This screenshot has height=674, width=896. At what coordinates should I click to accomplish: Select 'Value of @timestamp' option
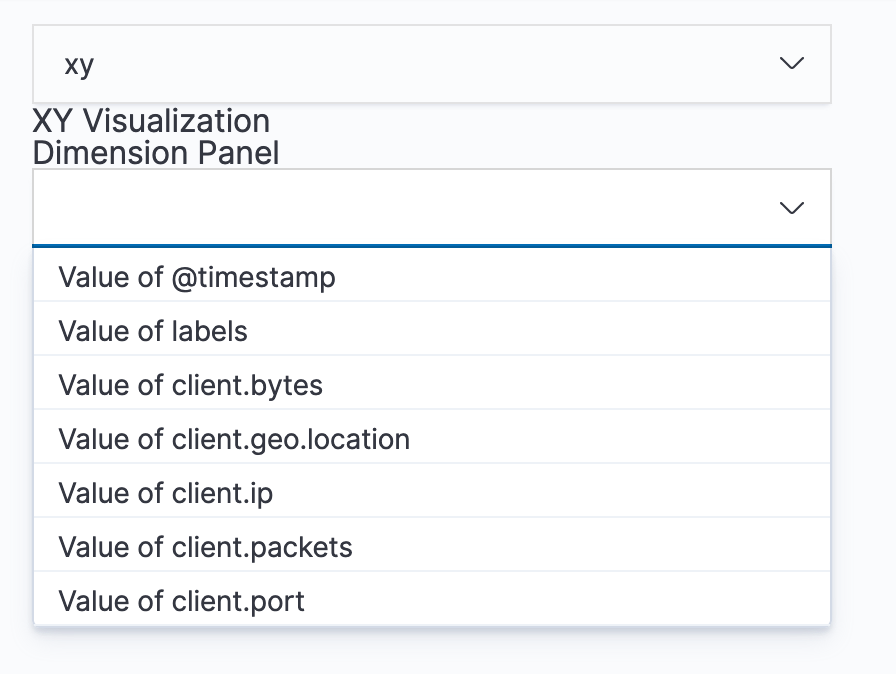197,277
